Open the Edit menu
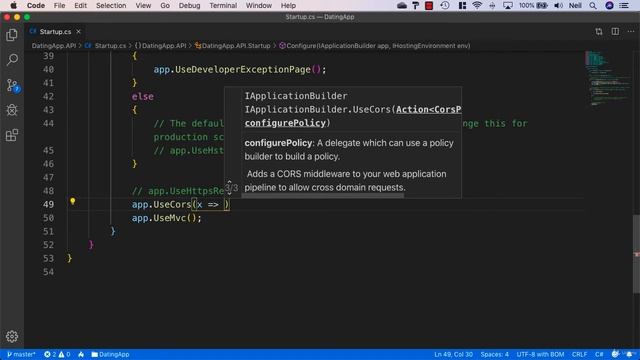This screenshot has width=640, height=360. coord(80,5)
